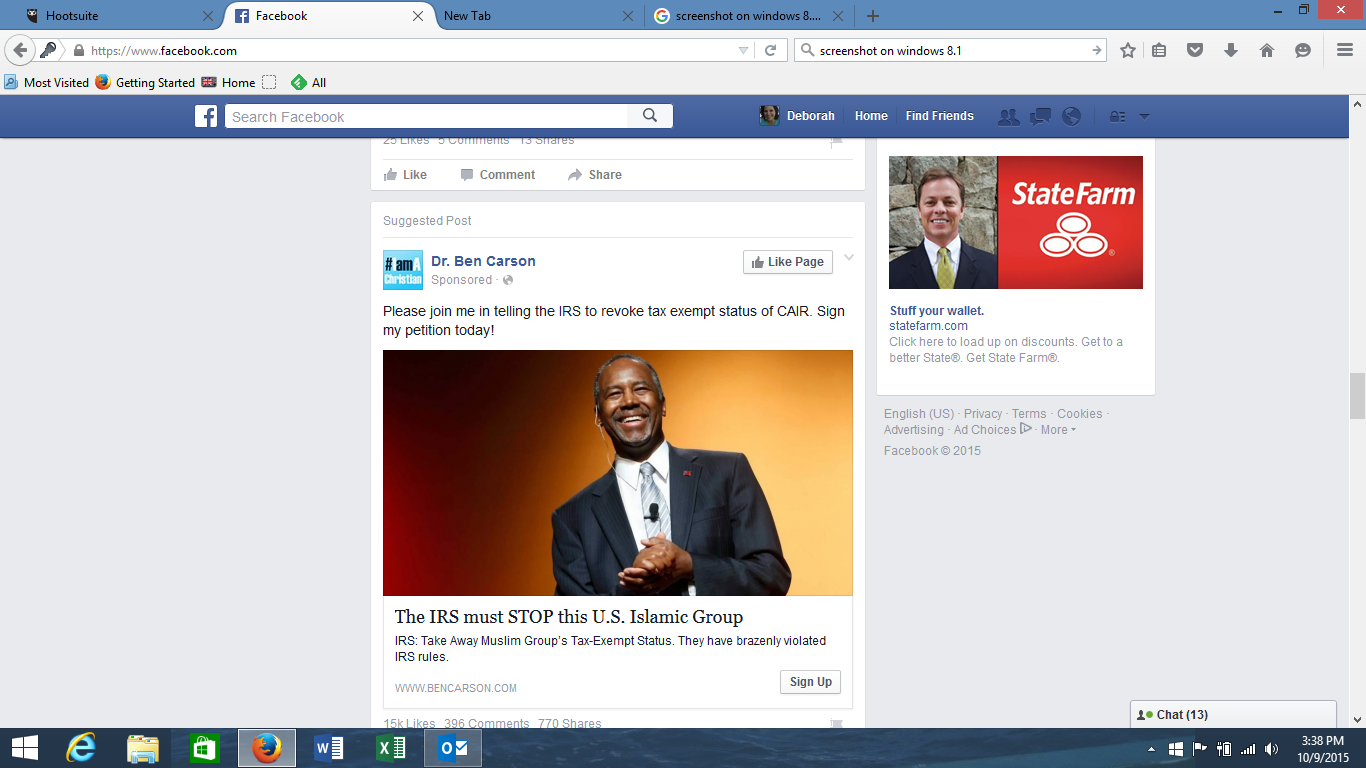Image resolution: width=1366 pixels, height=768 pixels.
Task: Click the Facebook logo icon
Action: tap(206, 116)
